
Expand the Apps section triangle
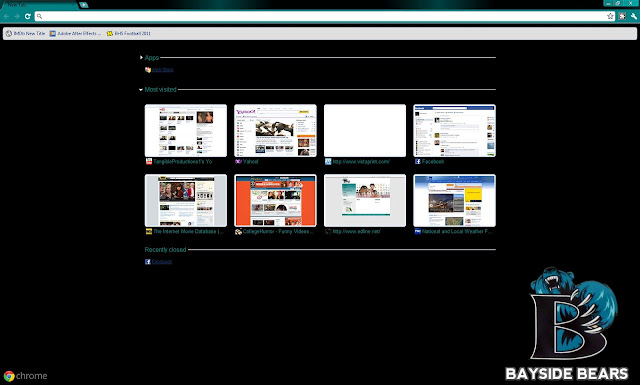point(141,58)
